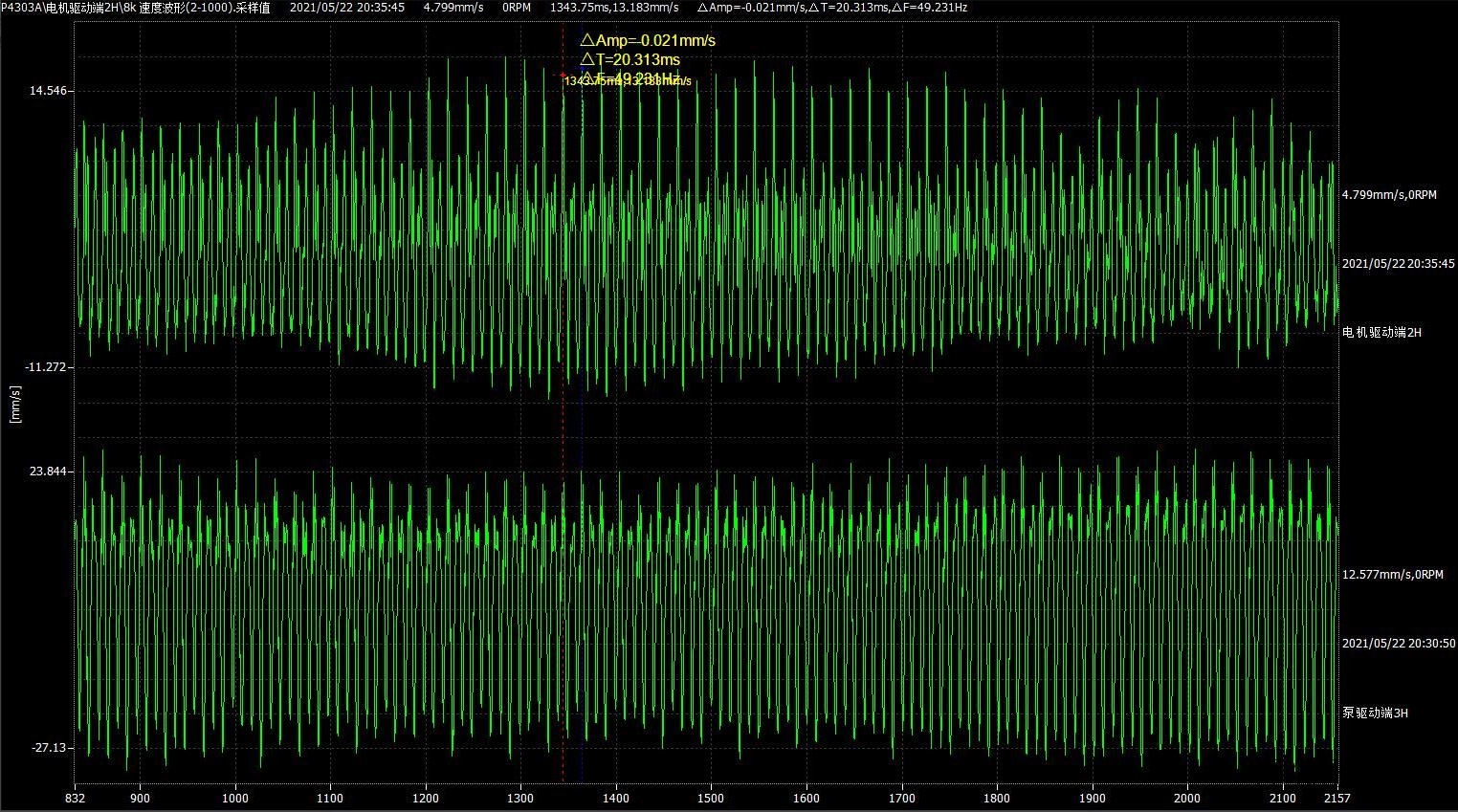Image resolution: width=1458 pixels, height=812 pixels.
Task: Click the 电机驱动端2H channel label
Action: coord(1381,333)
